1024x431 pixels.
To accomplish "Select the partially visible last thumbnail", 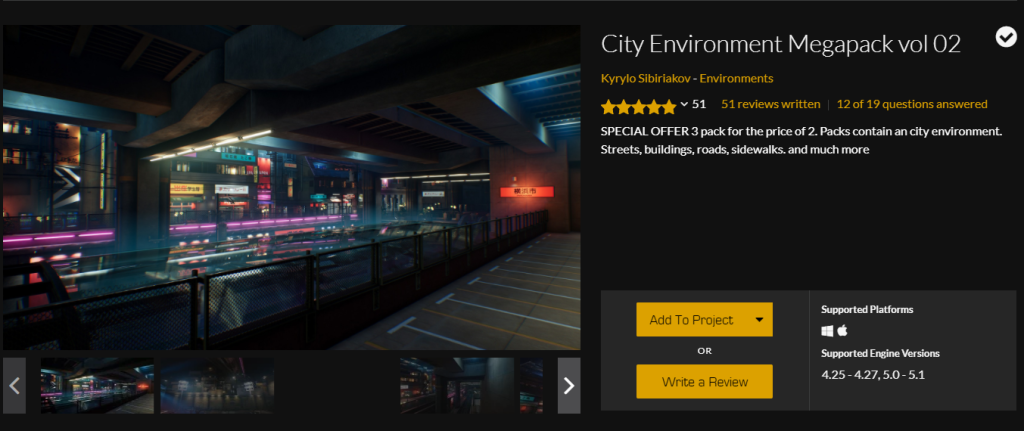I will point(531,385).
